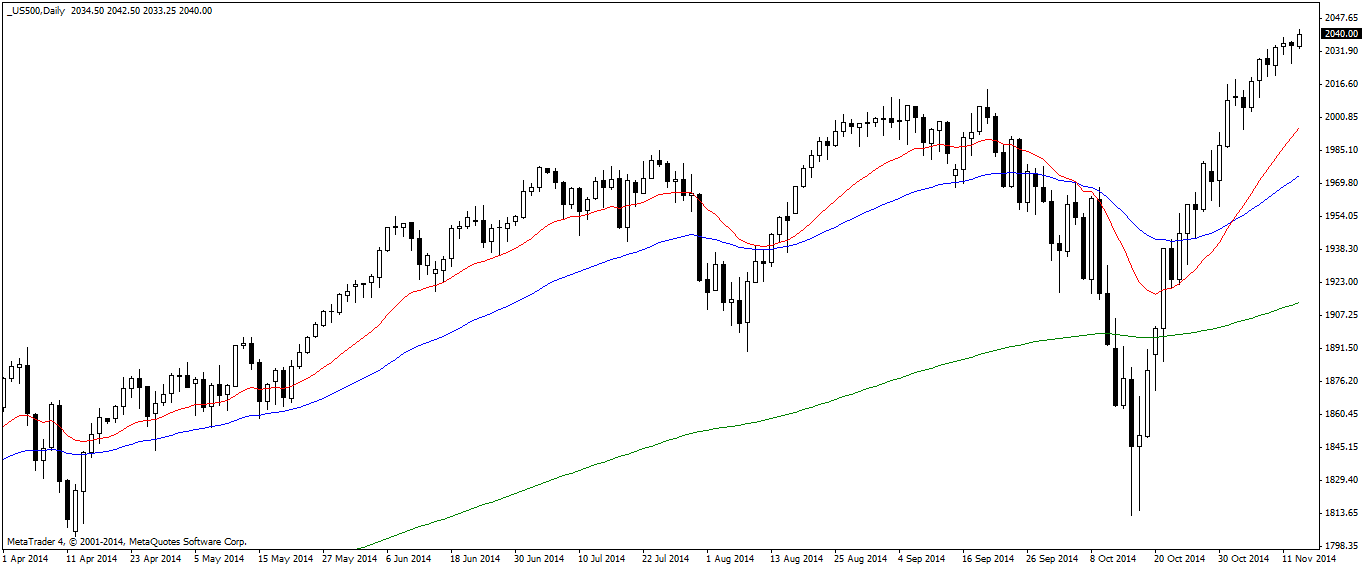The image size is (1362, 567).
Task: Select the 2031.90 price axis label
Action: tap(1341, 51)
